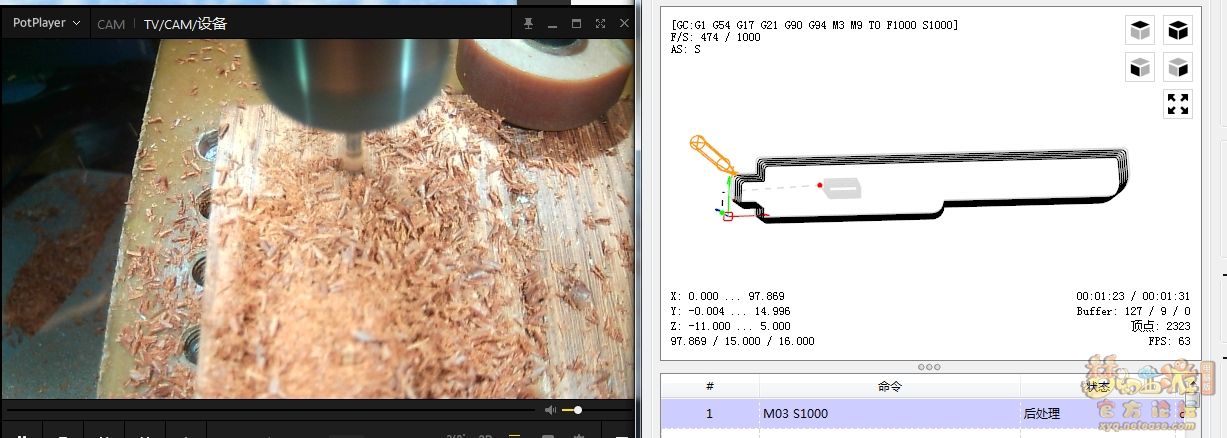Open the PotPlayer main menu dropdown
Viewport: 1227px width, 438px height.
pos(46,24)
